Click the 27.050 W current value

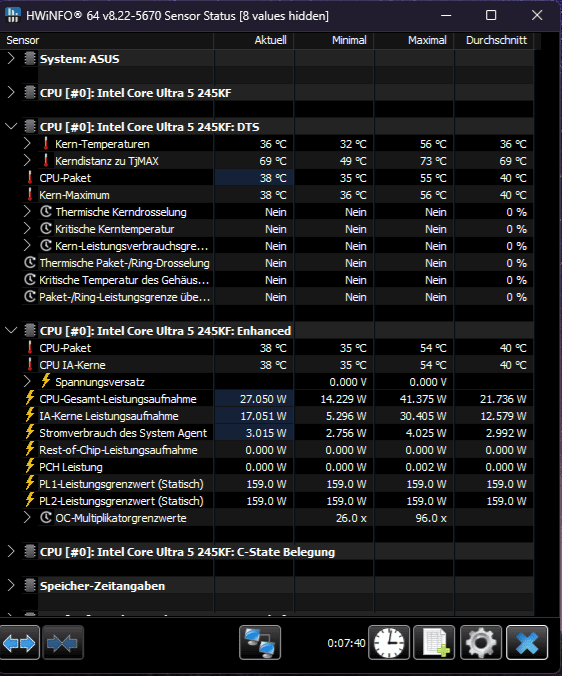[263, 399]
